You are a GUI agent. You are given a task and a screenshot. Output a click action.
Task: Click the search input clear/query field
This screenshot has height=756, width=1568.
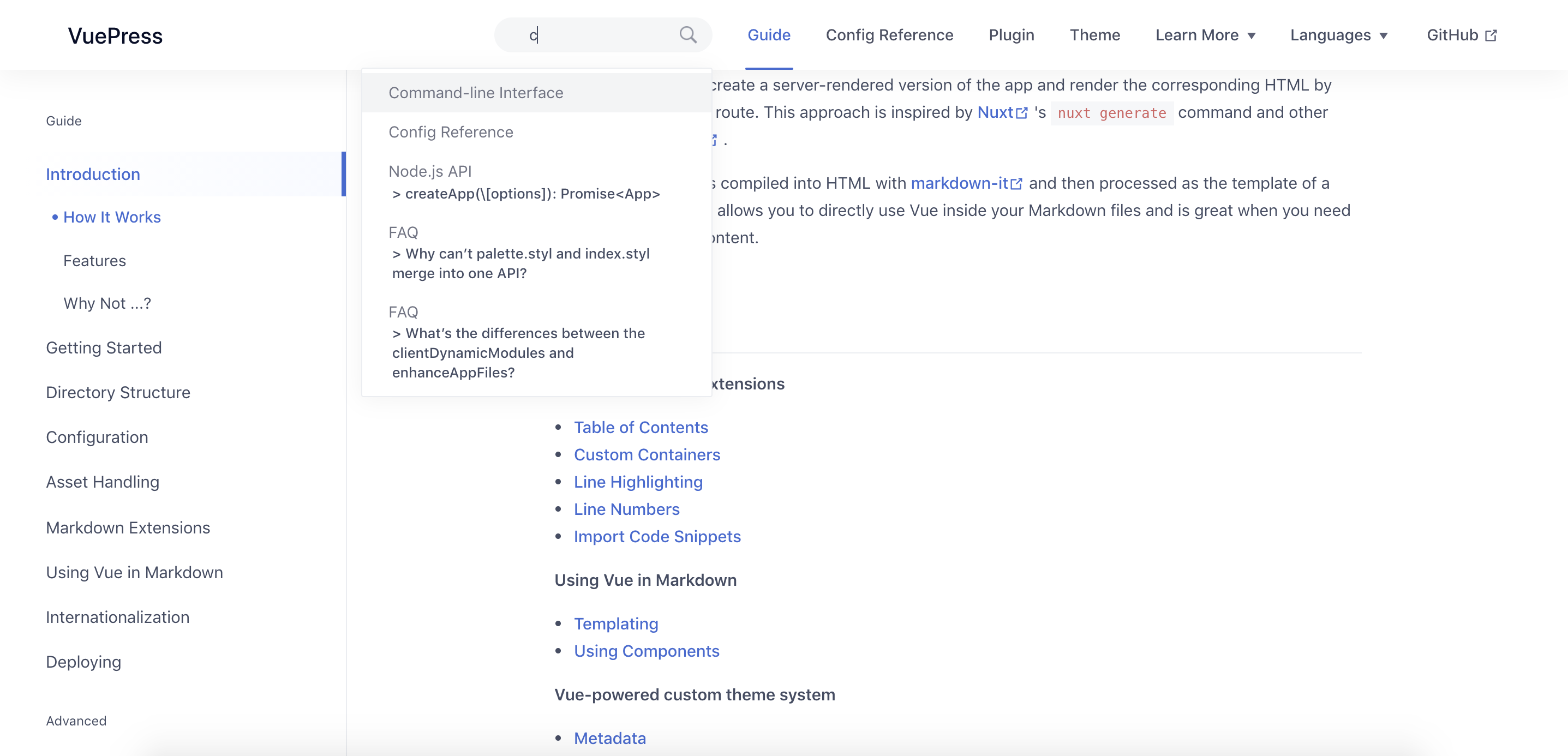(601, 34)
